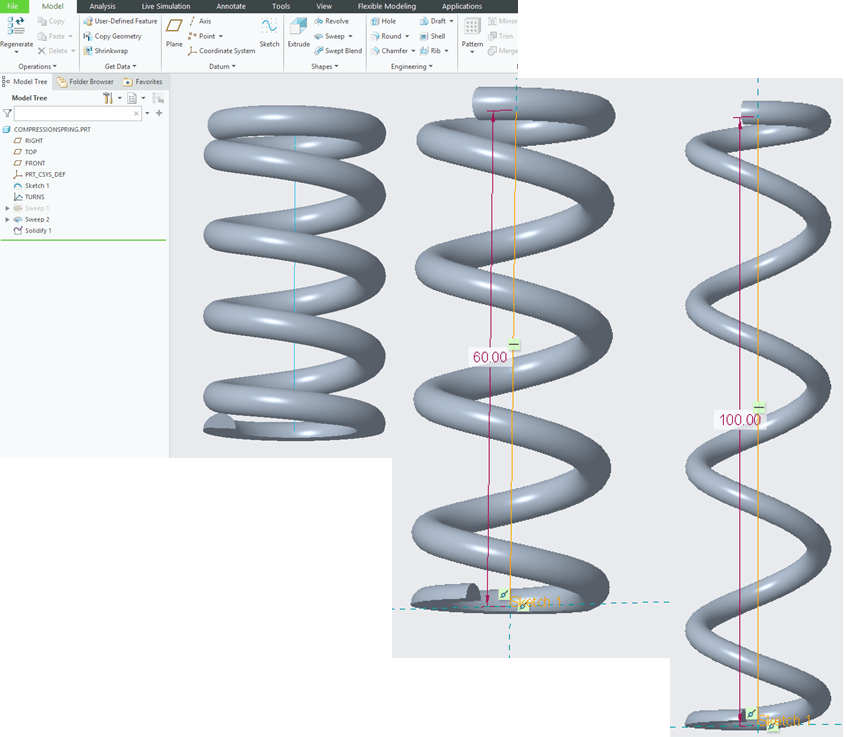Select the Shell tool

(x=432, y=36)
